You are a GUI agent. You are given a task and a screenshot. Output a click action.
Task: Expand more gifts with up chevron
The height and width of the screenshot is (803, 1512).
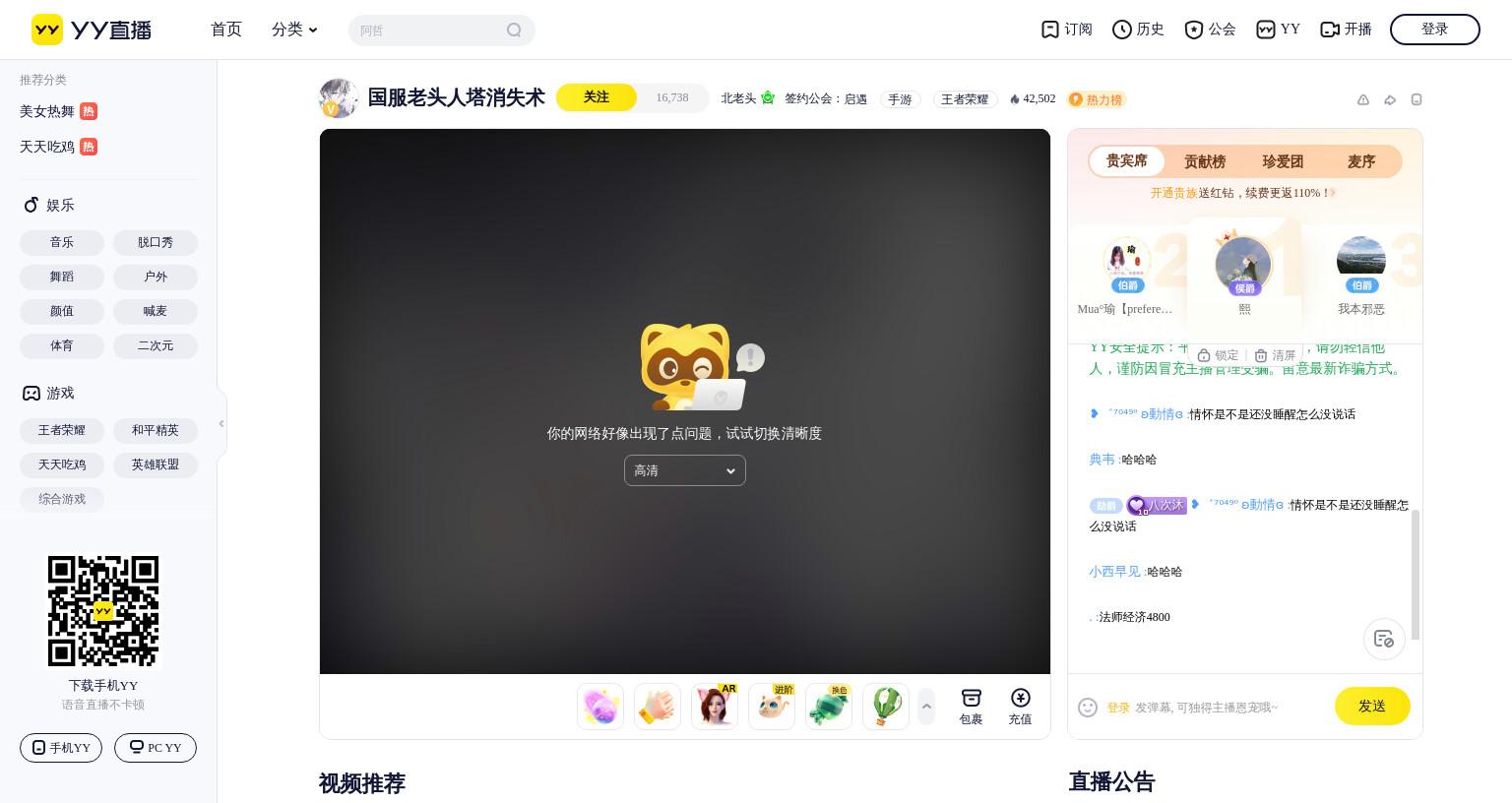click(926, 707)
